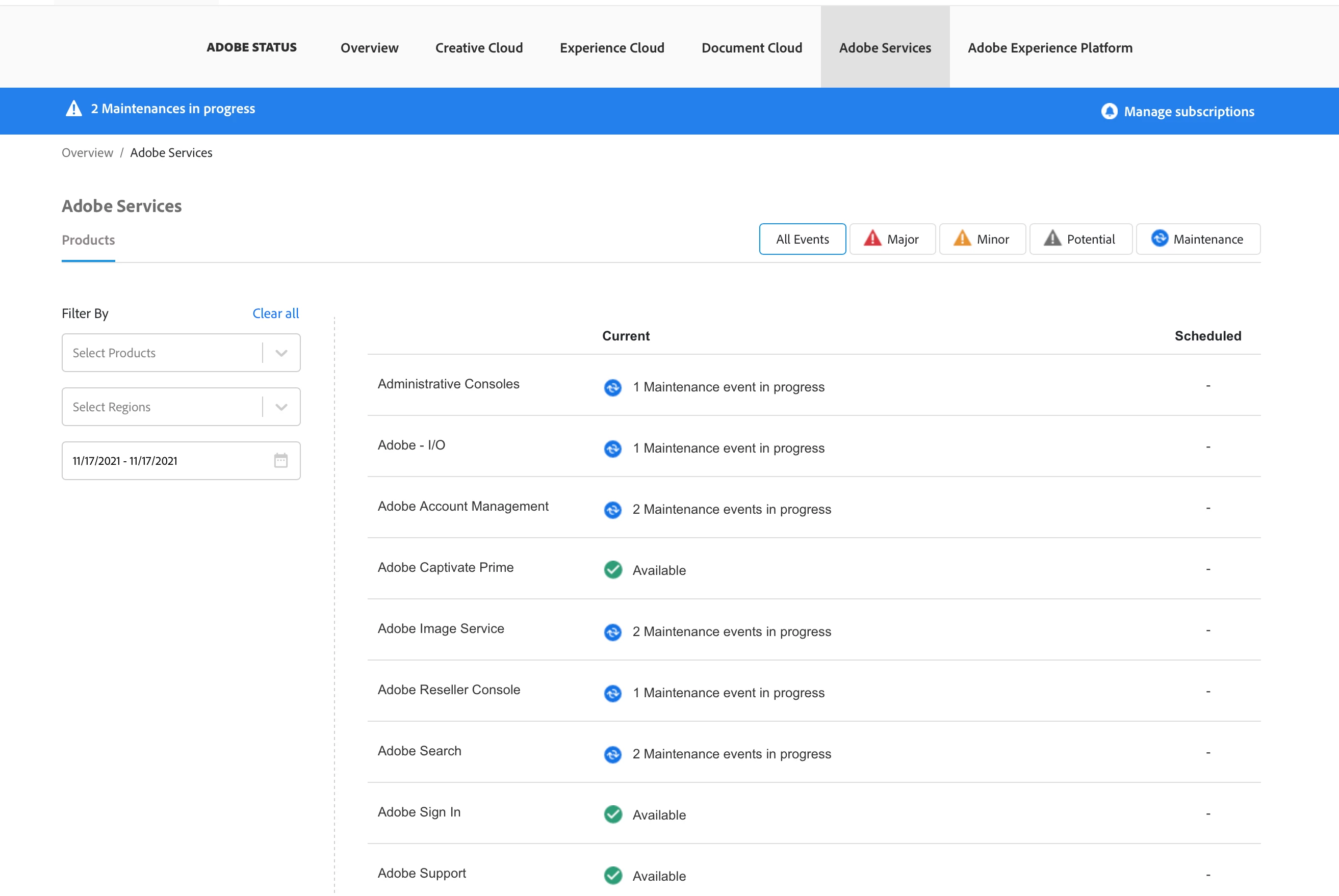1339x896 pixels.
Task: Click green checkmark icon for Adobe Sign In
Action: click(x=612, y=814)
